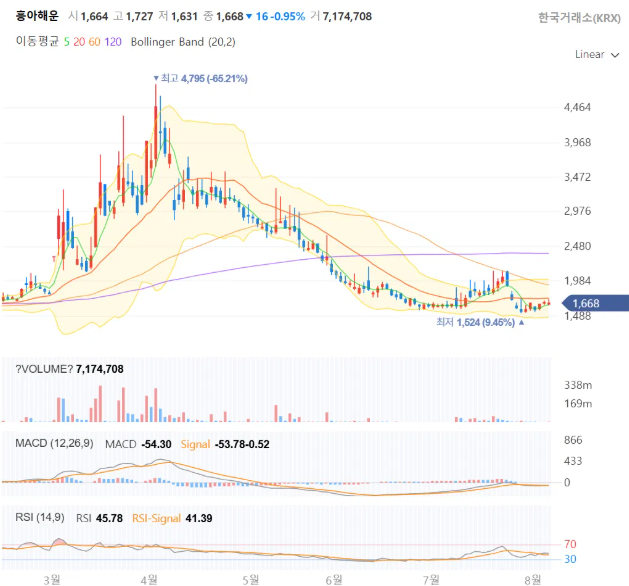This screenshot has width=629, height=586.
Task: Click the RSI 70 overbought level label
Action: click(x=570, y=544)
